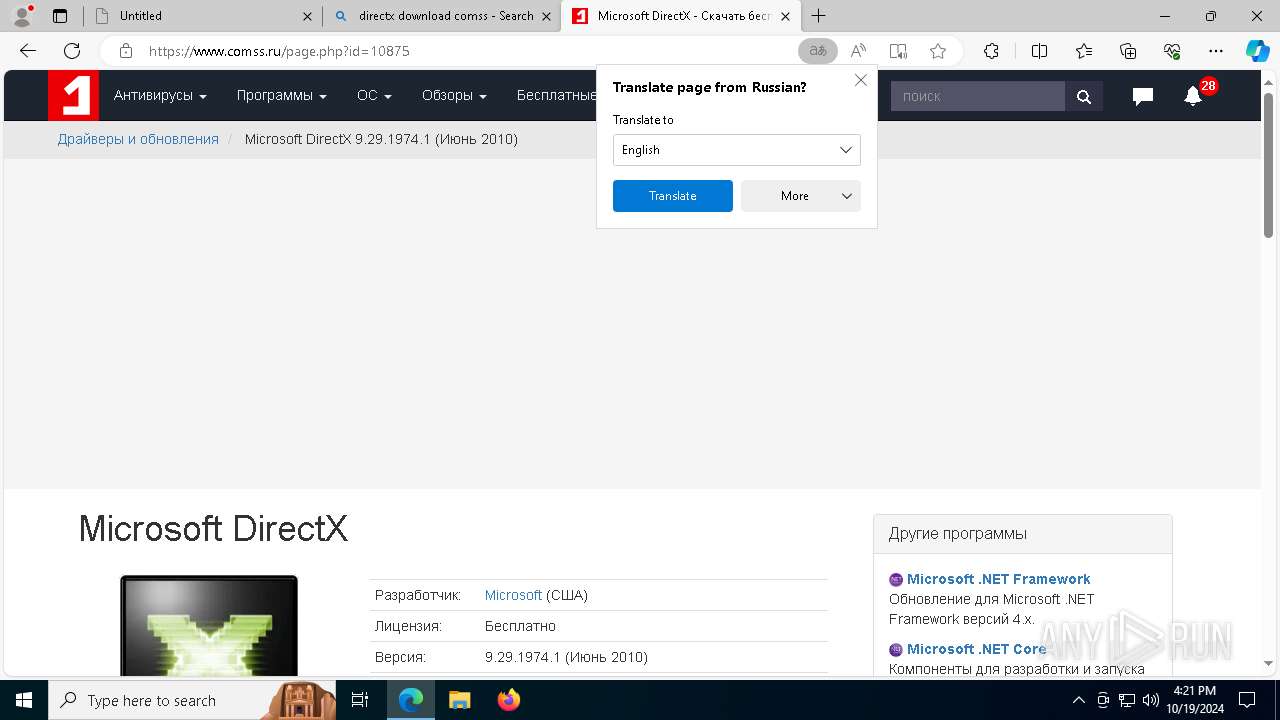Click the translate icon in address bar
The image size is (1280, 720).
[x=818, y=51]
